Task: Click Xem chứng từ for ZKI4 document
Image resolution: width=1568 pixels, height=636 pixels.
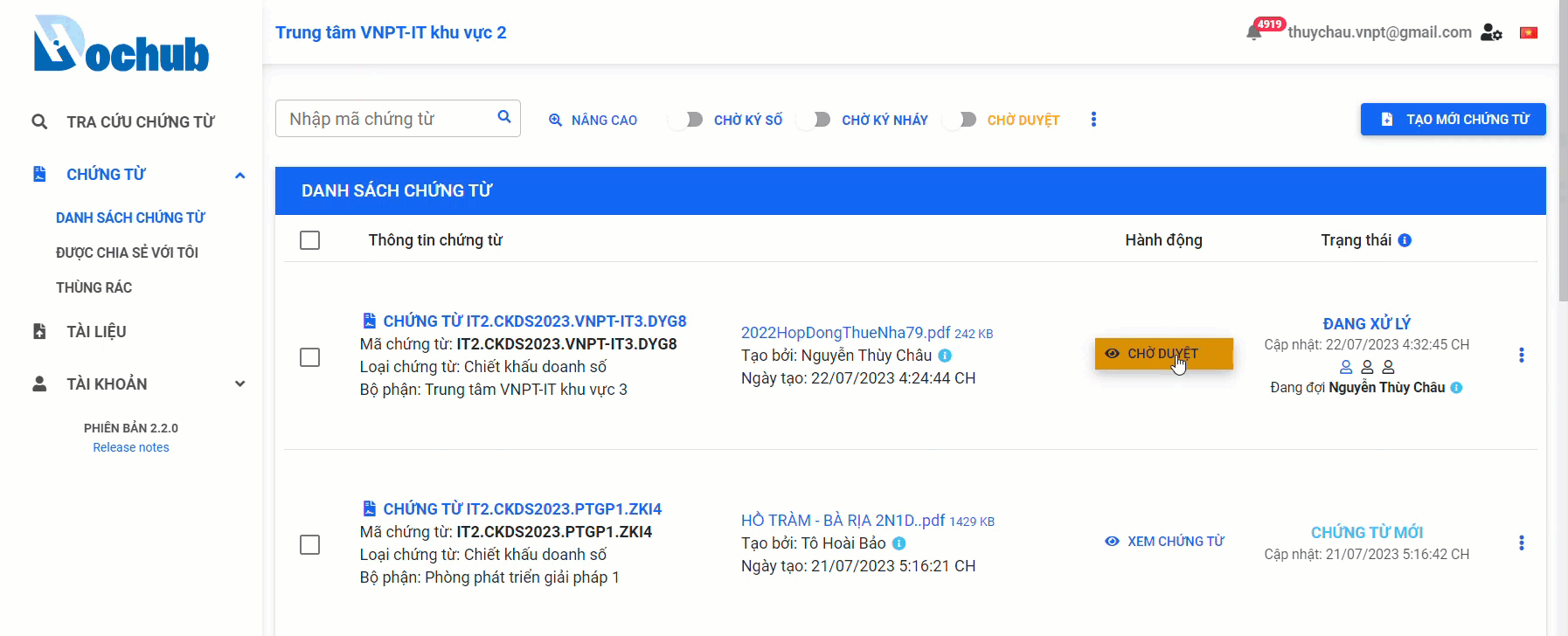Action: pyautogui.click(x=1164, y=542)
